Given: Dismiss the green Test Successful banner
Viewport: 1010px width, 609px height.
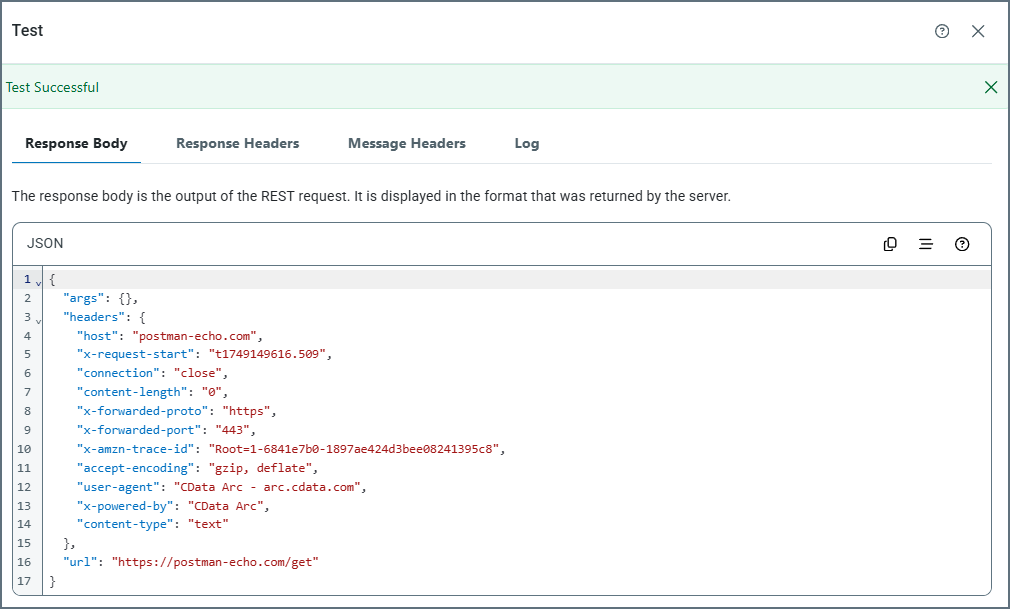Looking at the screenshot, I should coord(991,87).
